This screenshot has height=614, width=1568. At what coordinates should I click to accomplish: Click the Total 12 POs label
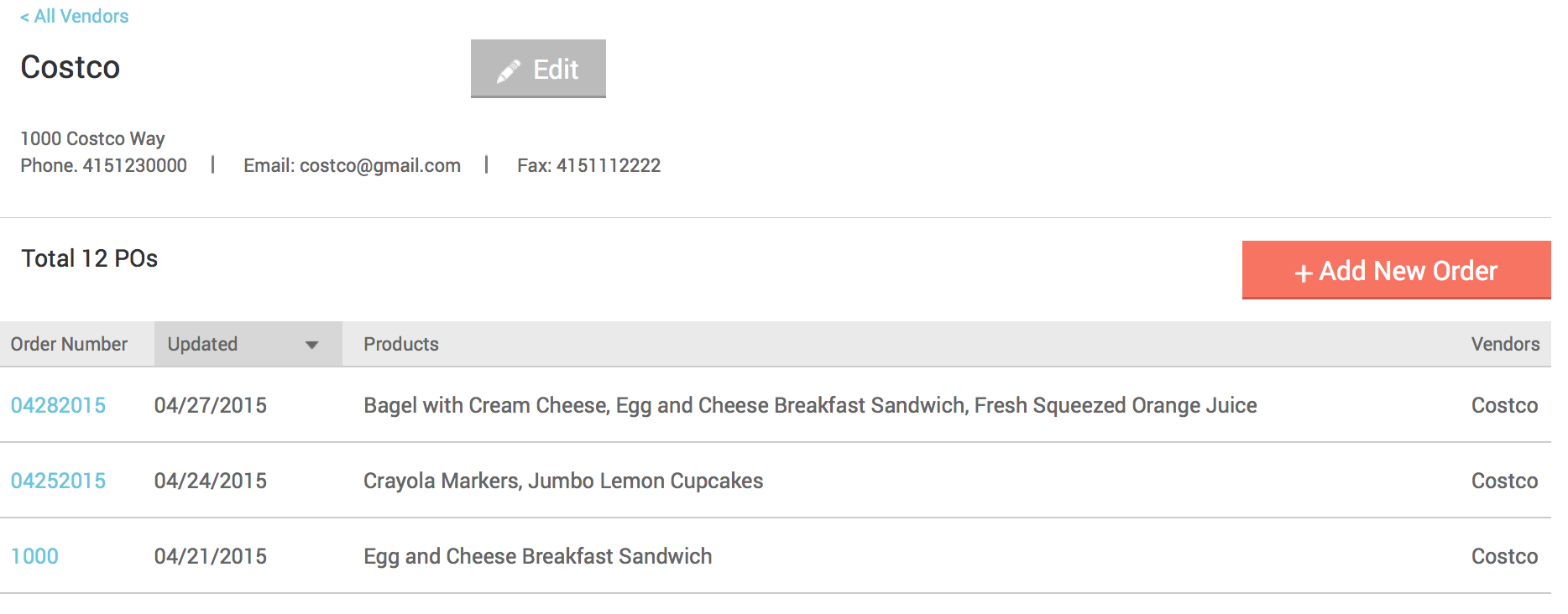89,258
